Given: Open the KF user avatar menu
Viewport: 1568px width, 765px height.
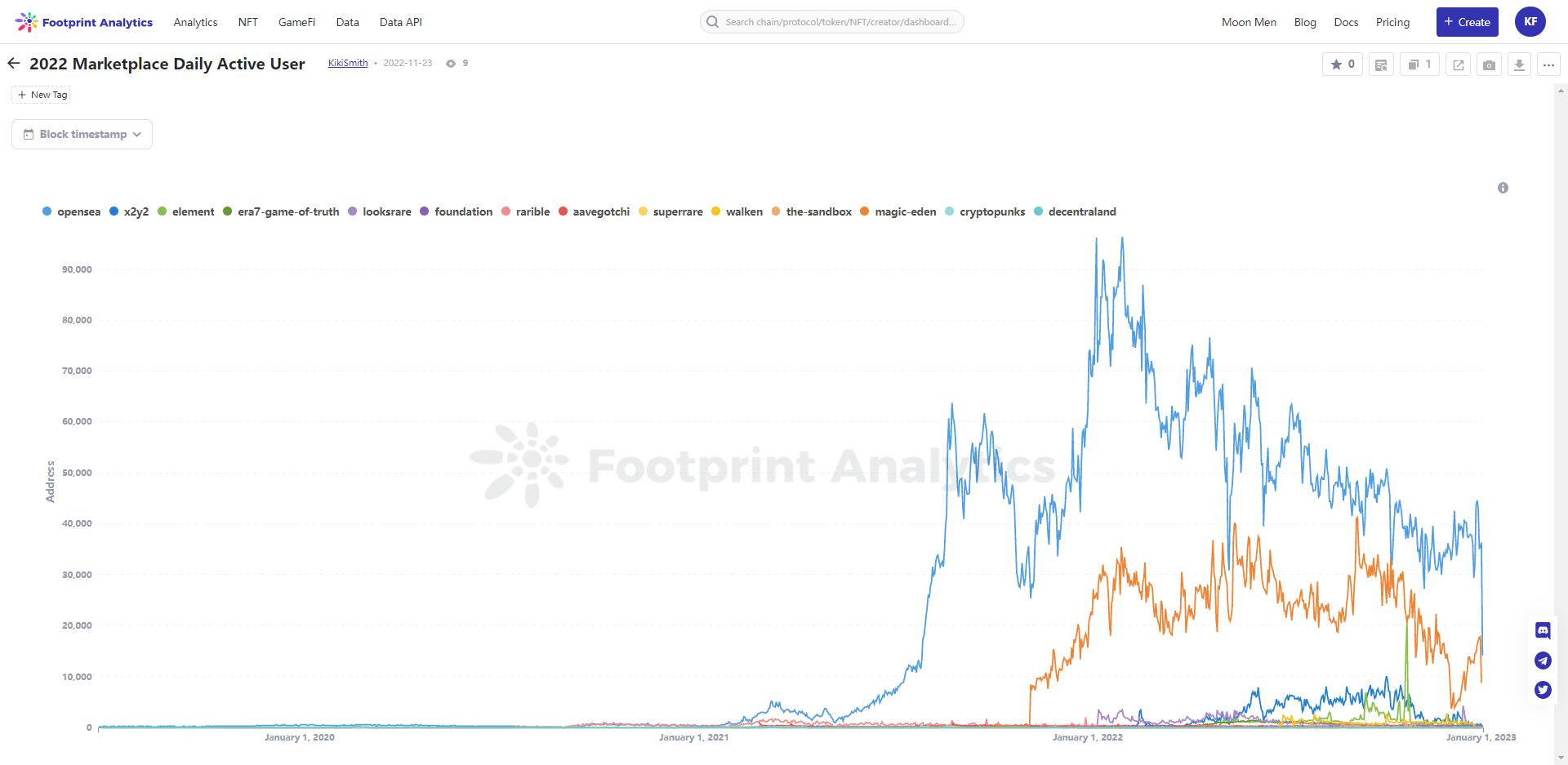Looking at the screenshot, I should (1530, 22).
